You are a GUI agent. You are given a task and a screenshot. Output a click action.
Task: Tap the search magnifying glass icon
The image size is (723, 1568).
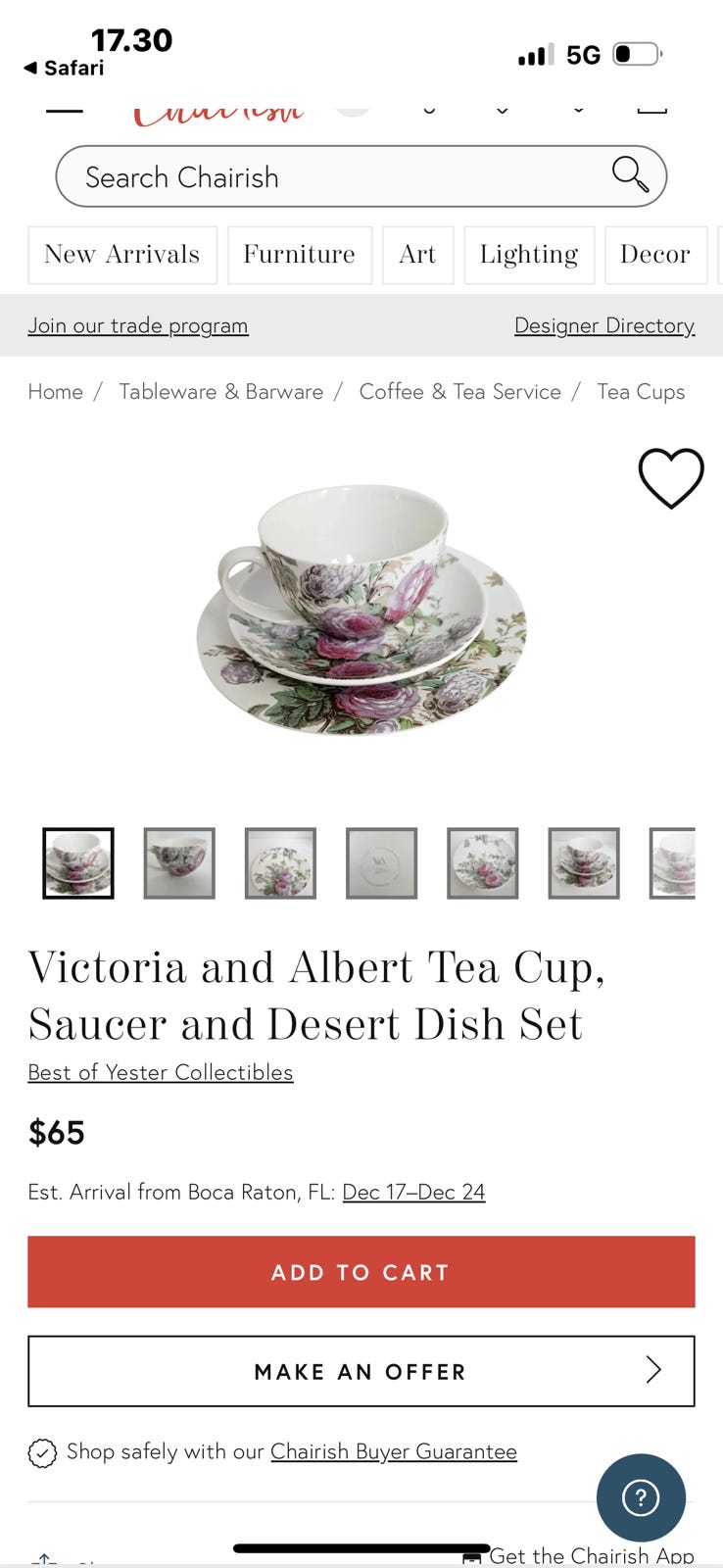(630, 174)
